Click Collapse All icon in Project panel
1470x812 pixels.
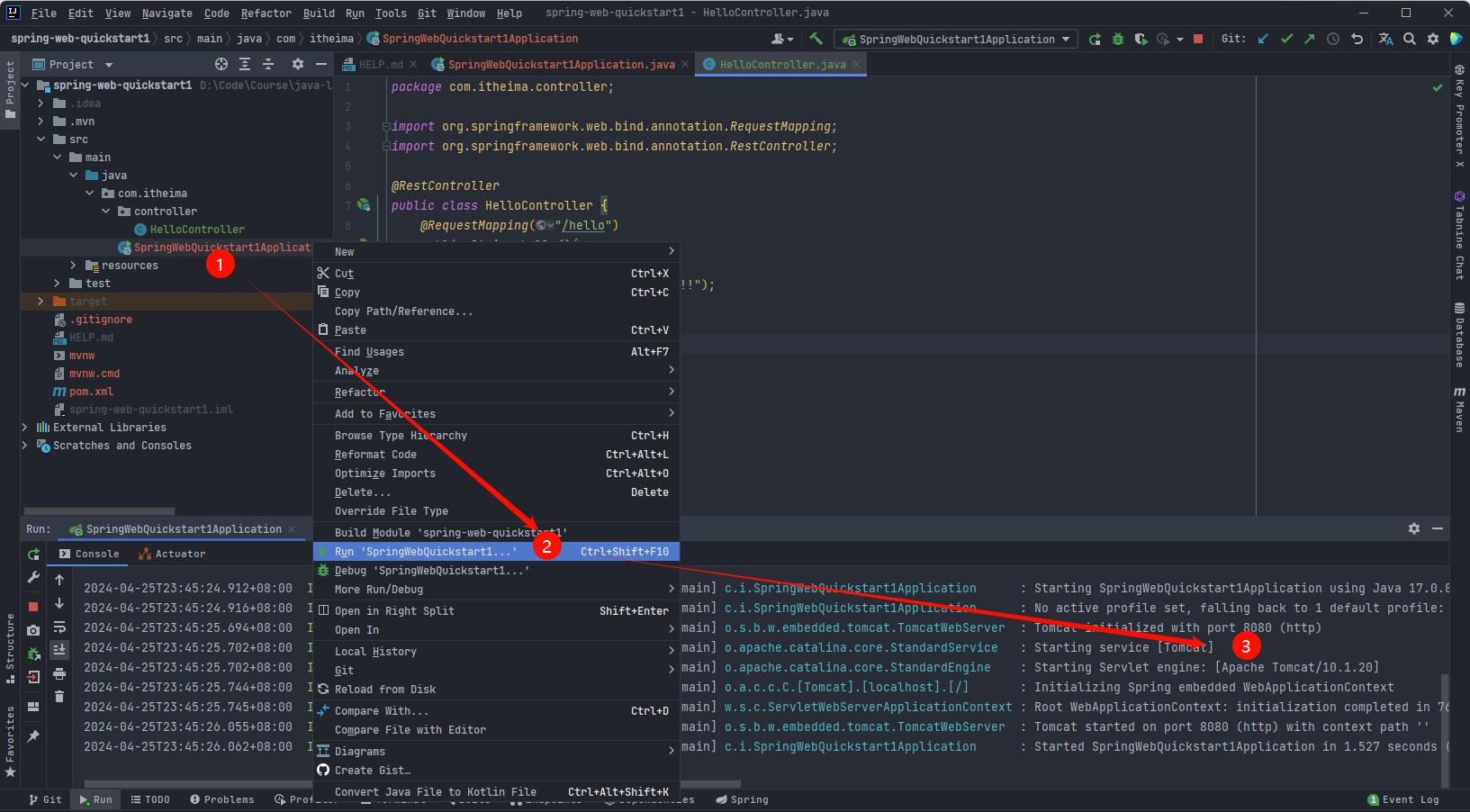[x=268, y=64]
